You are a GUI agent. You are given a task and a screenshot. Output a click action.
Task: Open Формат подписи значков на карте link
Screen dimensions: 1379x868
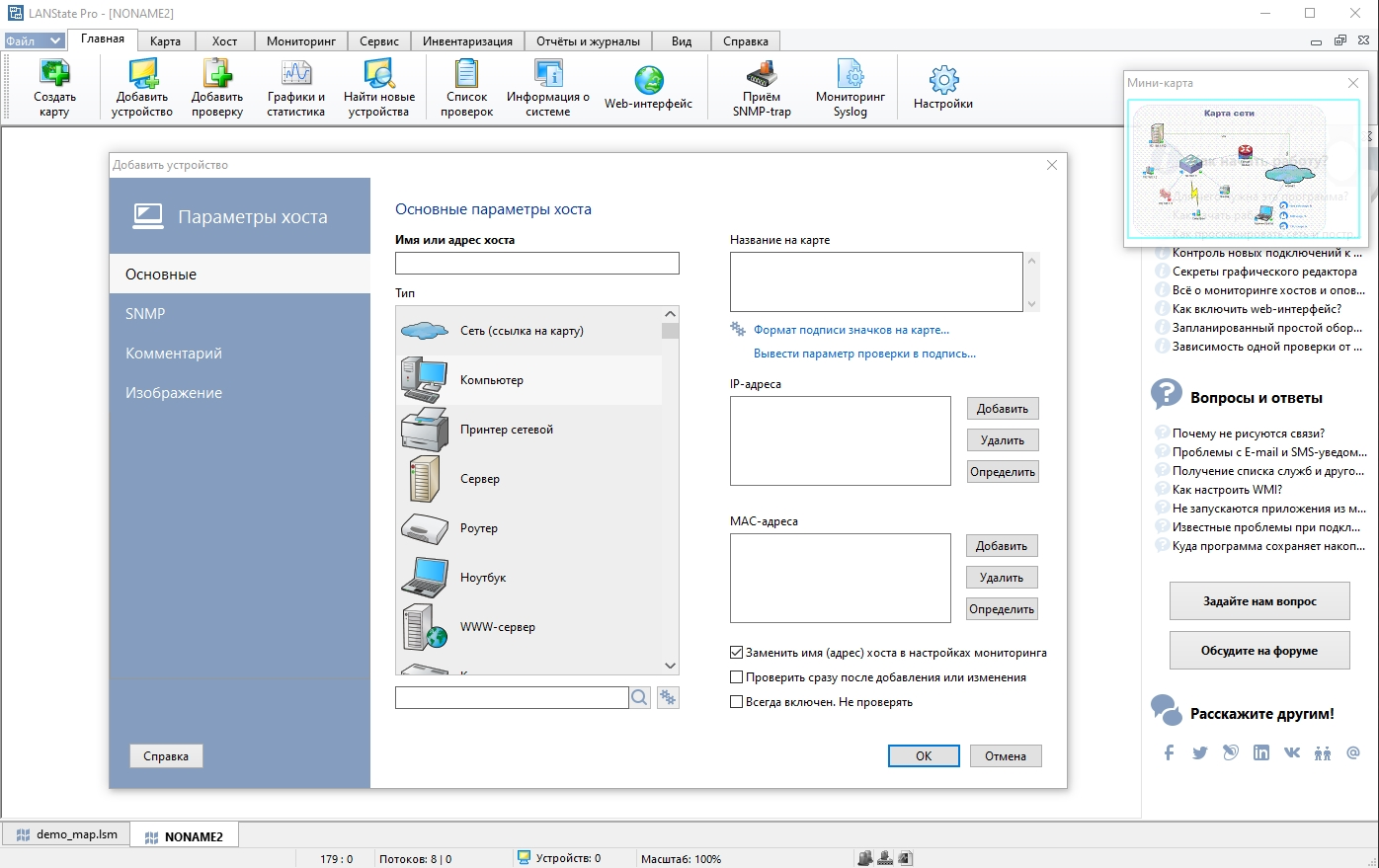pos(852,330)
